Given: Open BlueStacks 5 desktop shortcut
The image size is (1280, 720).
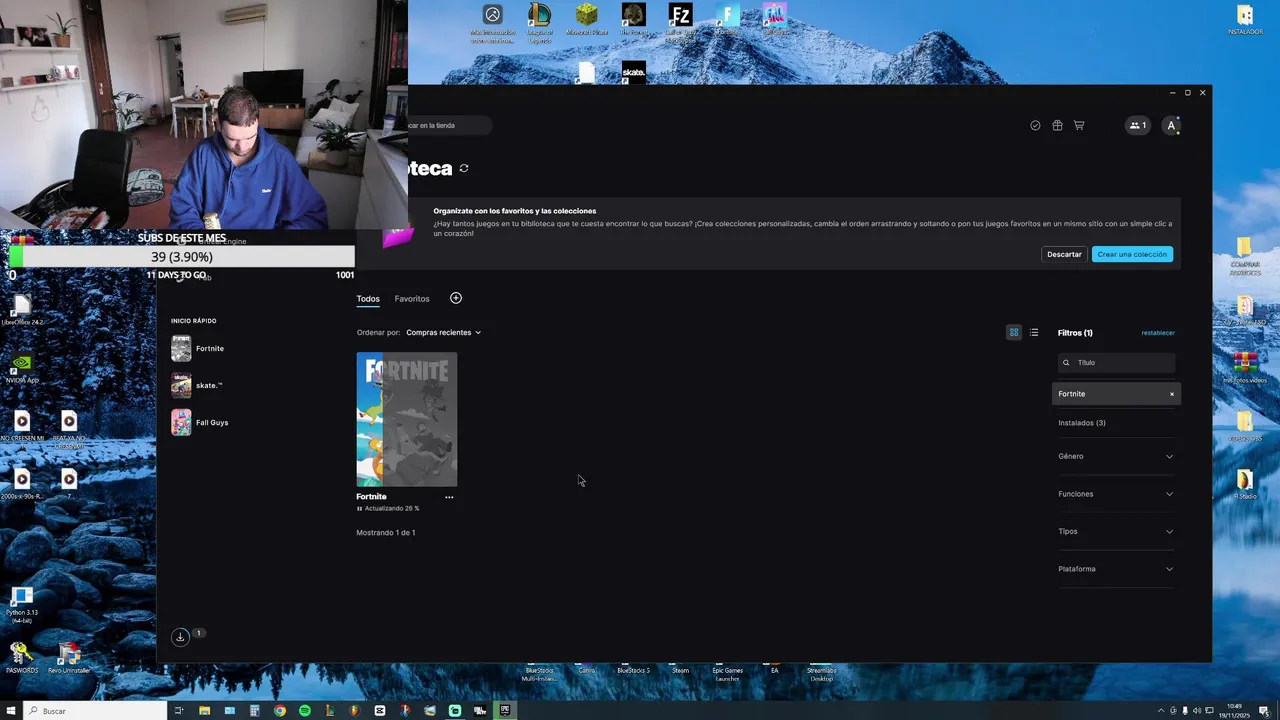Looking at the screenshot, I should pyautogui.click(x=633, y=670).
